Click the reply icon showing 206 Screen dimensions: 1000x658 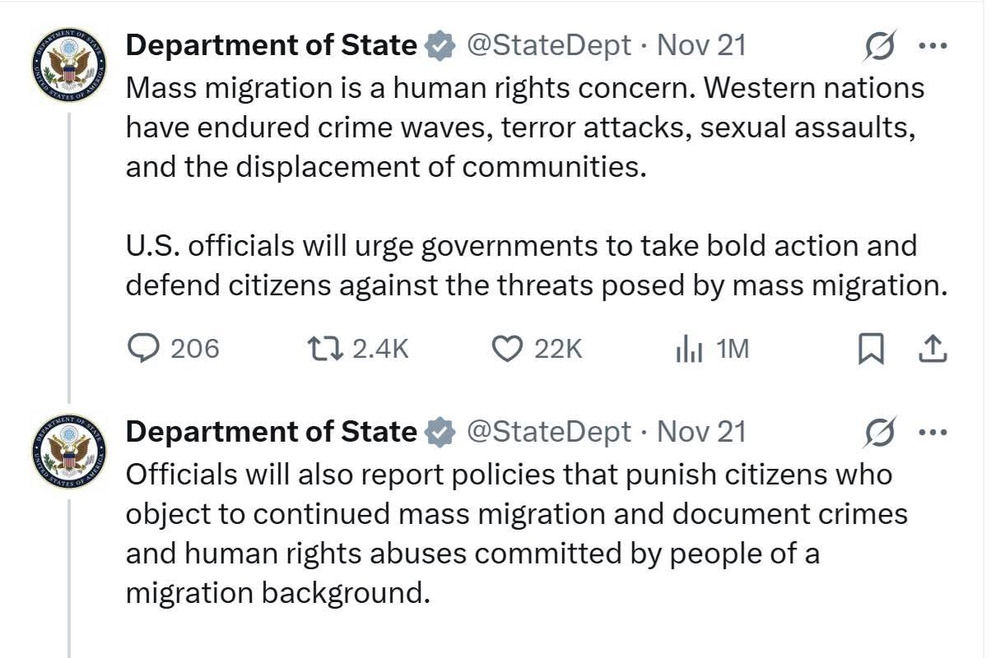tap(147, 348)
